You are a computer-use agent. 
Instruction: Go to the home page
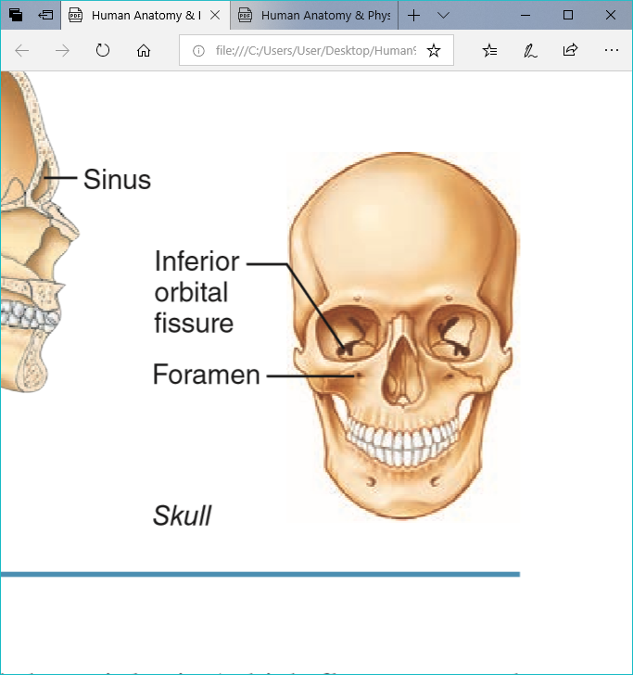click(x=143, y=51)
